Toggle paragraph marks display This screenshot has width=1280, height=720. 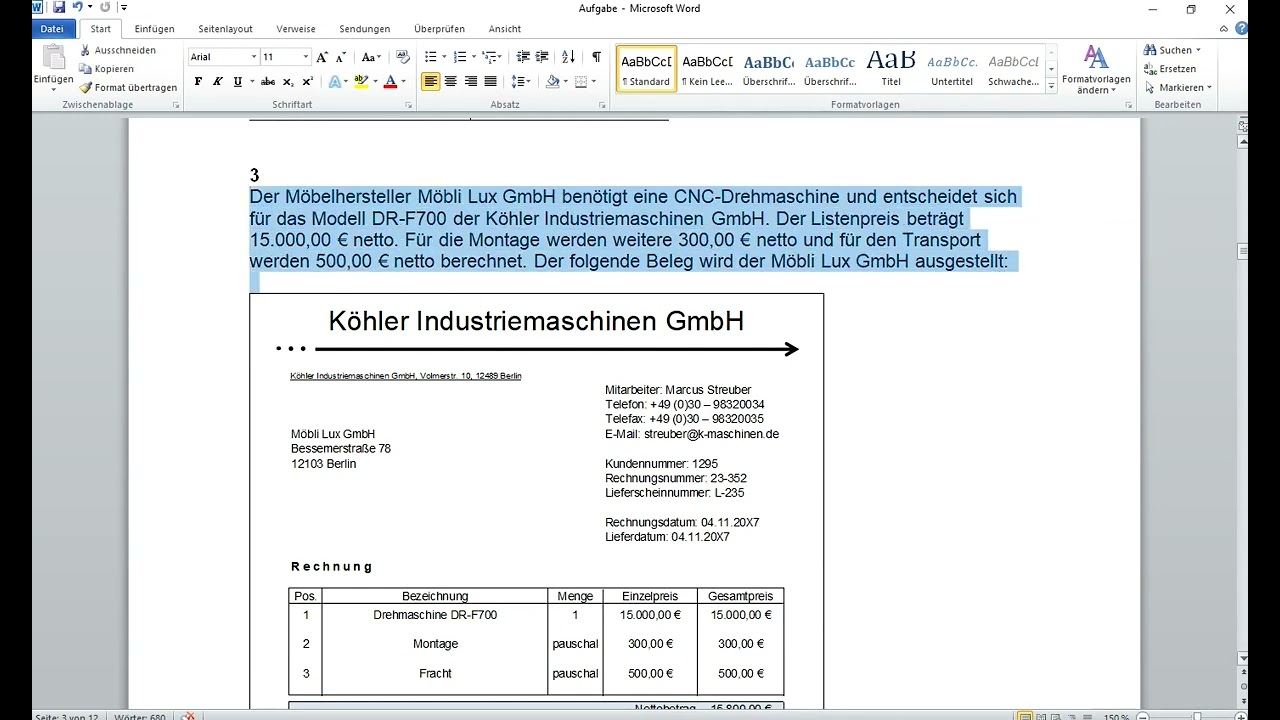[x=597, y=57]
